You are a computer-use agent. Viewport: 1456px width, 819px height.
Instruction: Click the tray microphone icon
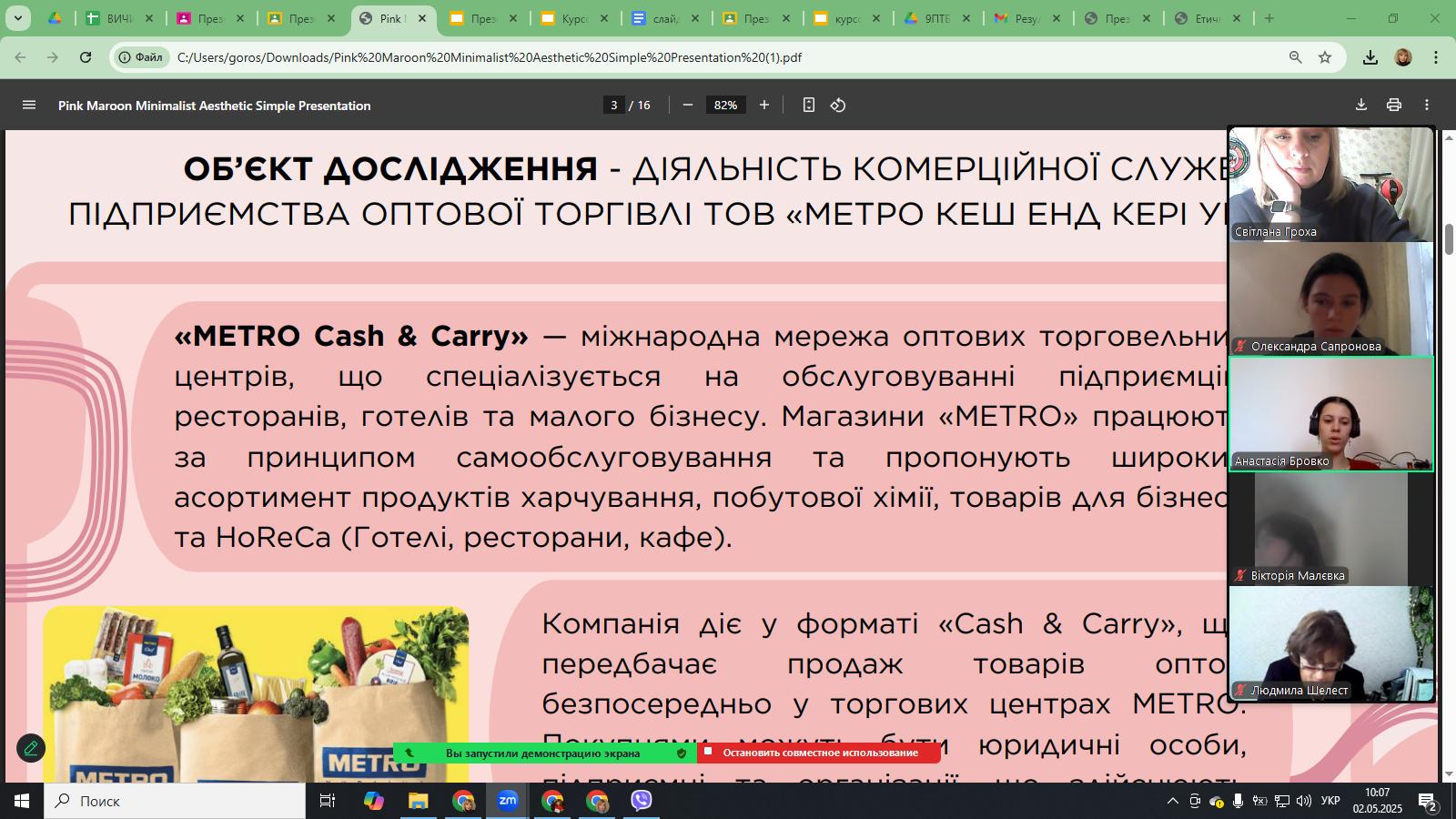point(1238,801)
